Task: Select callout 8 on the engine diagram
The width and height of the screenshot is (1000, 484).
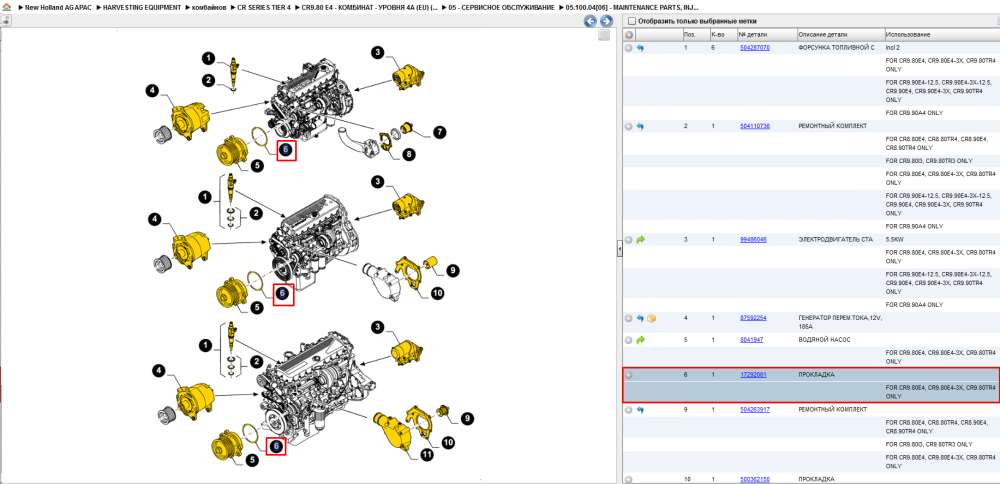Action: (408, 154)
